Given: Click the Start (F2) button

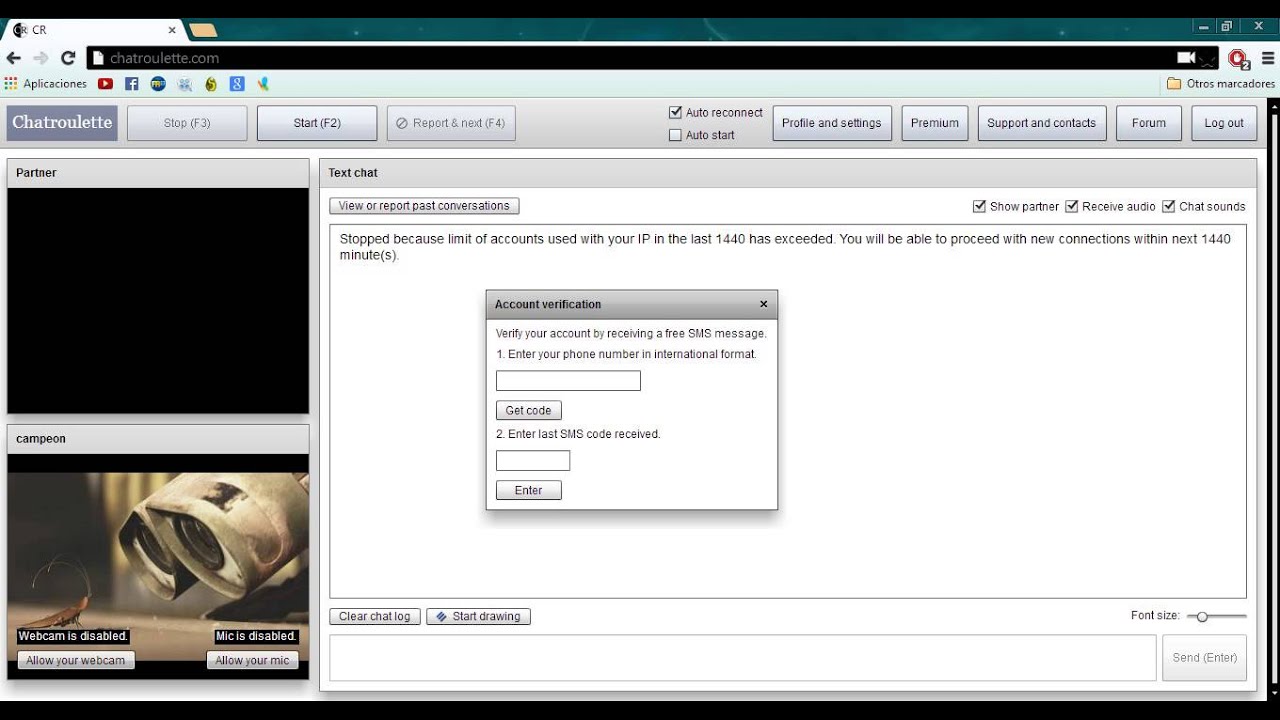Looking at the screenshot, I should (317, 123).
